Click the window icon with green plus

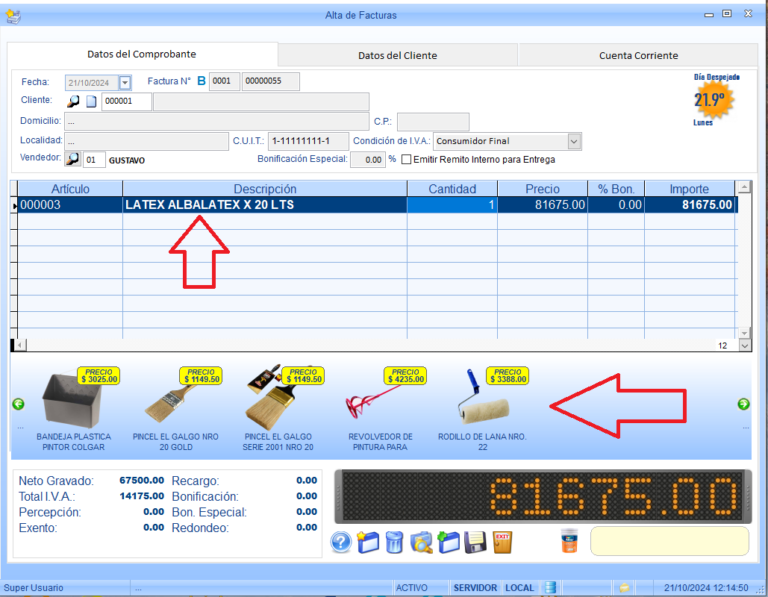(x=448, y=543)
